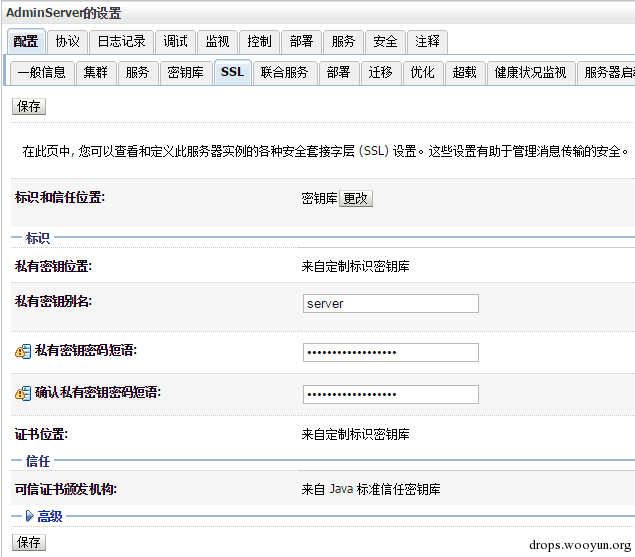Switch to the 协议 tab
This screenshot has height=557, width=635.
(x=68, y=41)
